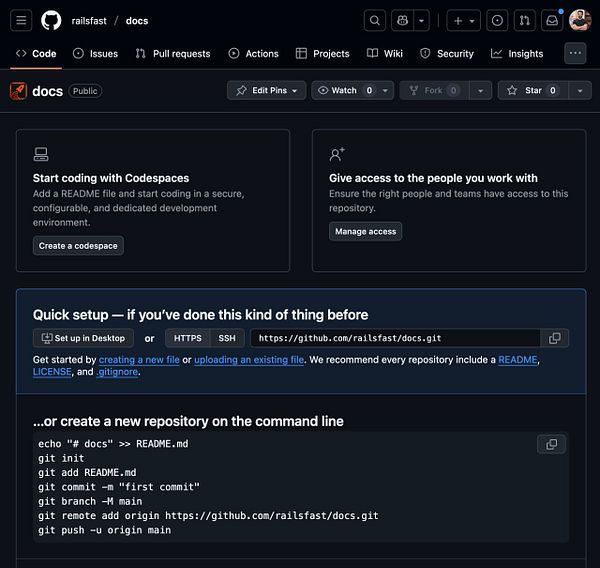600x568 pixels.
Task: Open the hamburger navigation menu
Action: coord(21,20)
